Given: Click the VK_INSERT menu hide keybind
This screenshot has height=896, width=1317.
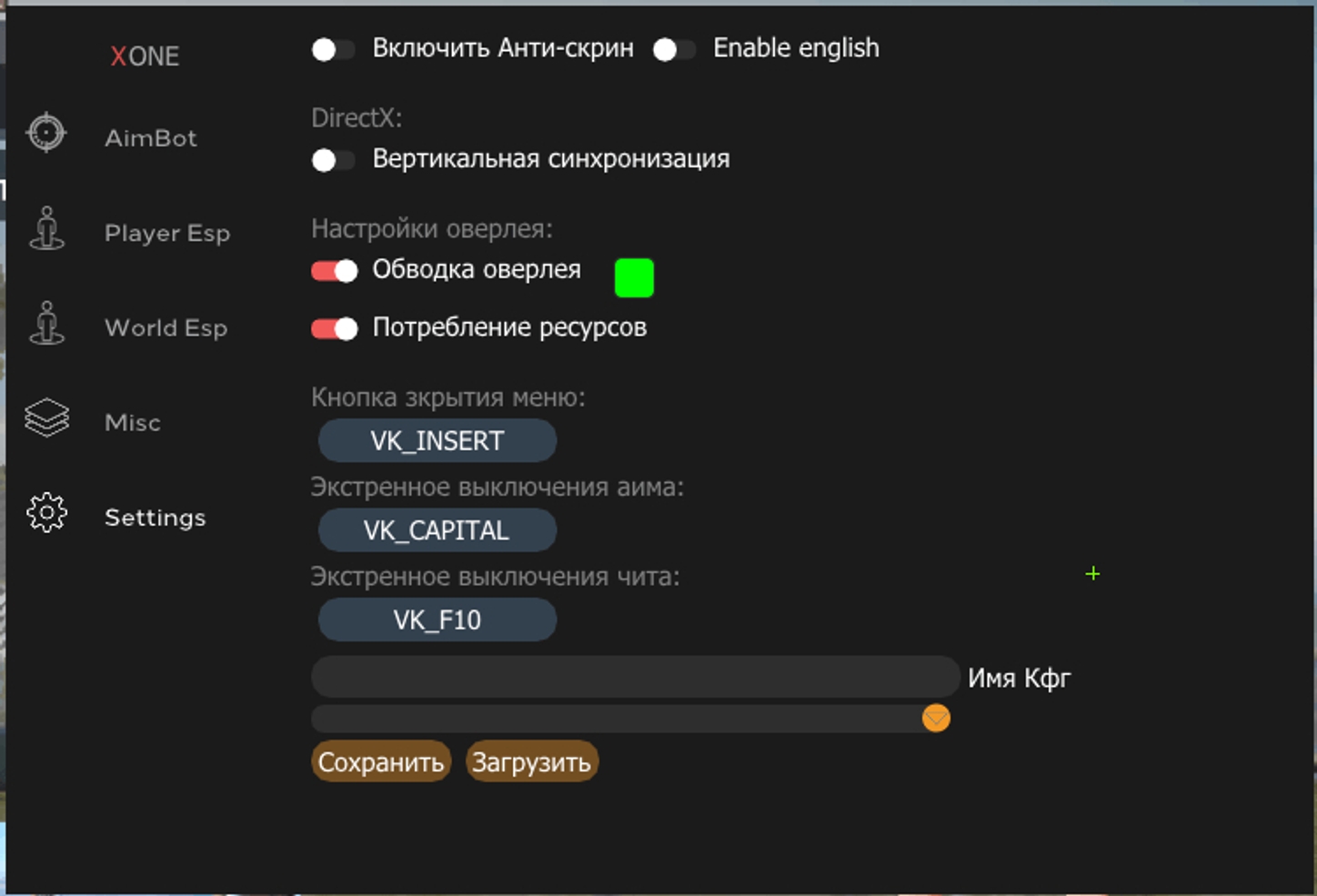Looking at the screenshot, I should pos(437,441).
